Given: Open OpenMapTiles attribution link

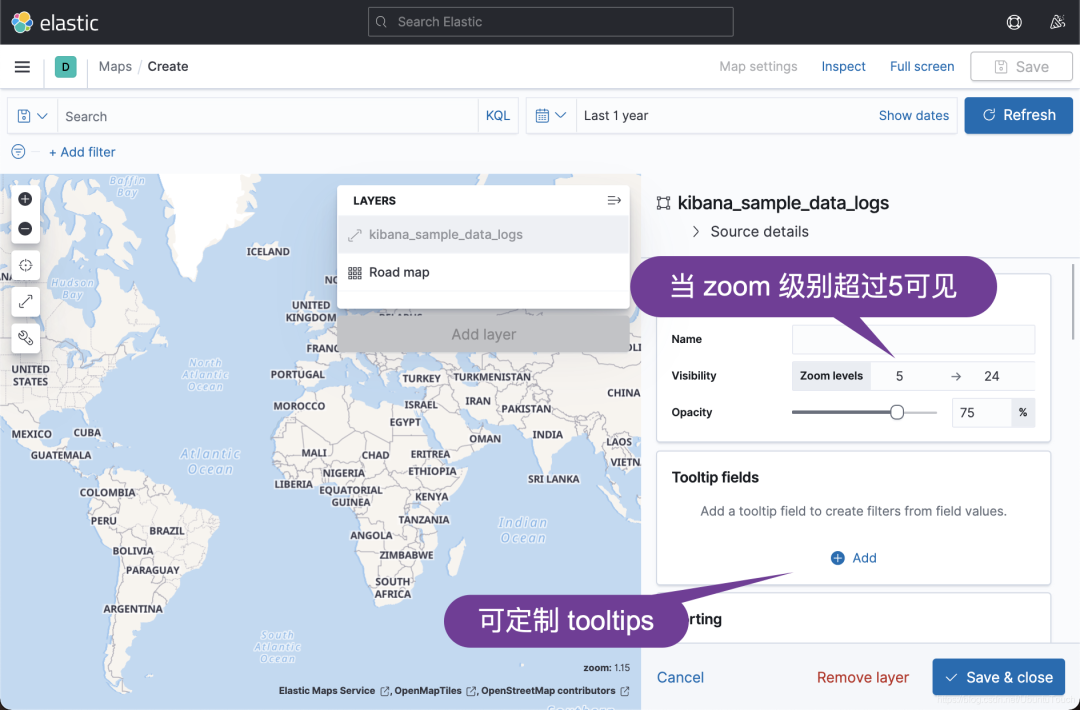Looking at the screenshot, I should tap(435, 691).
